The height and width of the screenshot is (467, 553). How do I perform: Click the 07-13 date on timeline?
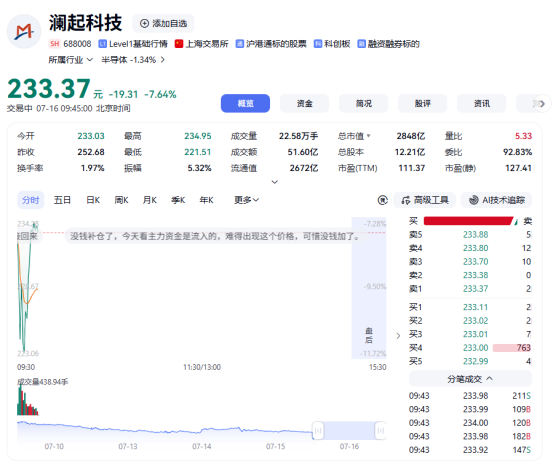[x=128, y=447]
